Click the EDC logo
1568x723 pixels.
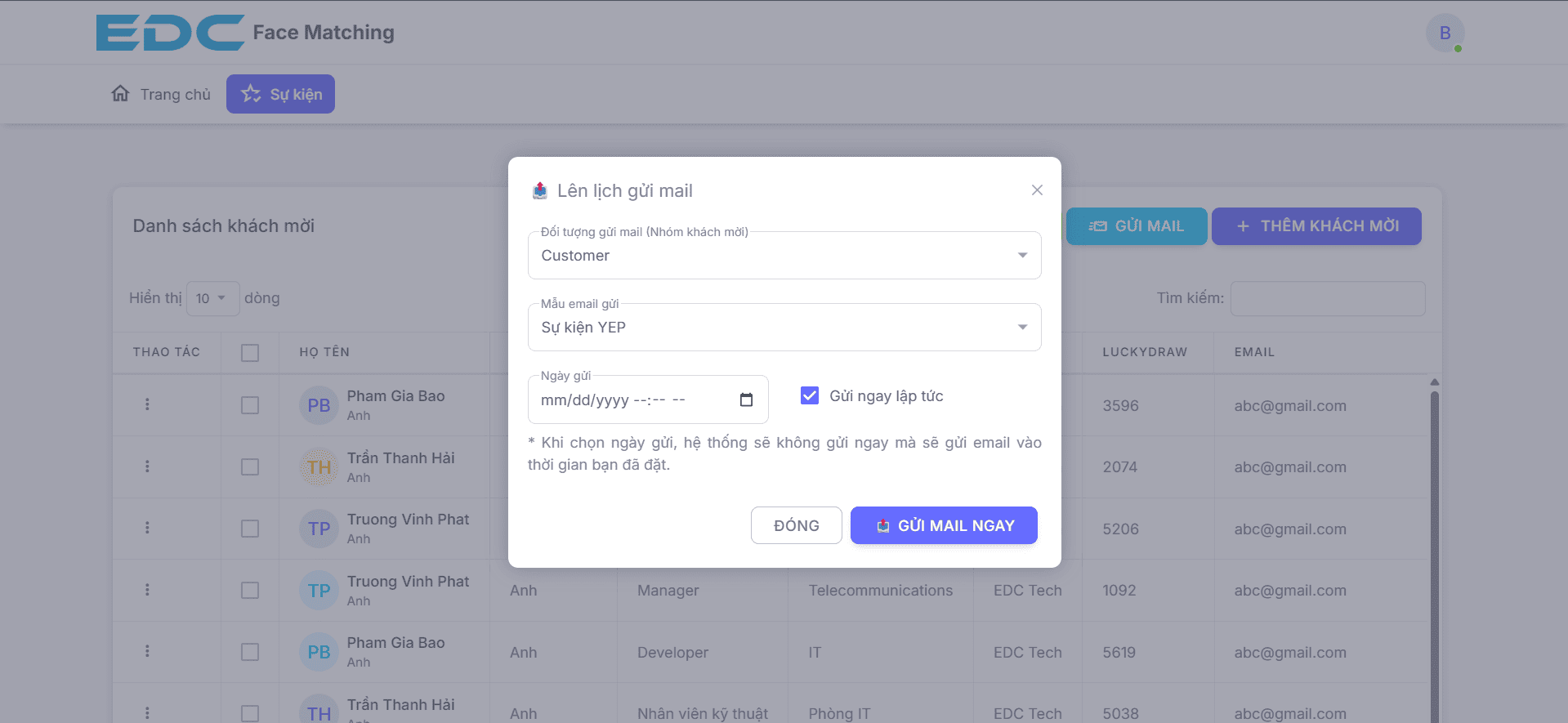tap(170, 33)
